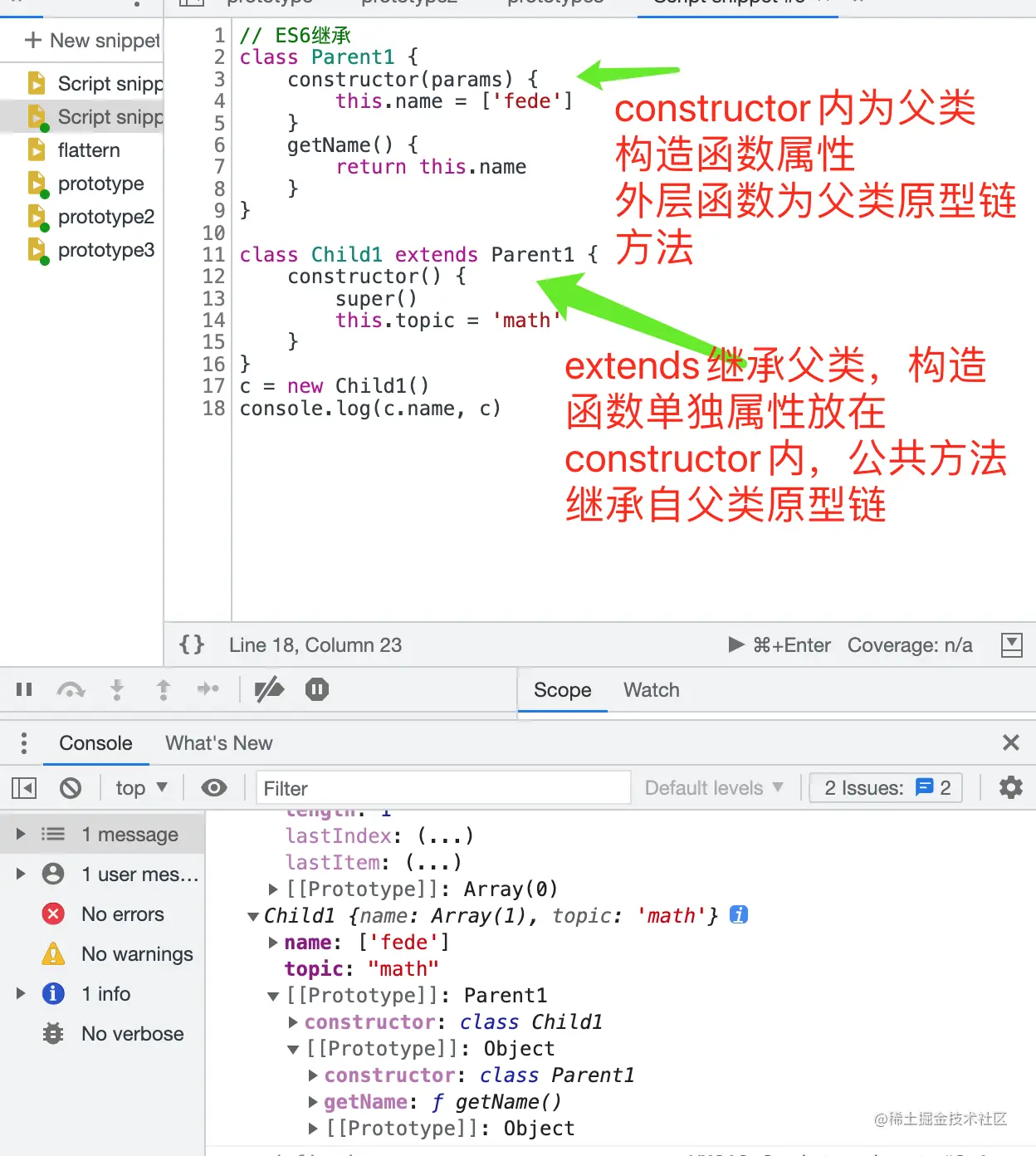
Task: Run snippet with the ⌘+Enter button
Action: tap(779, 645)
